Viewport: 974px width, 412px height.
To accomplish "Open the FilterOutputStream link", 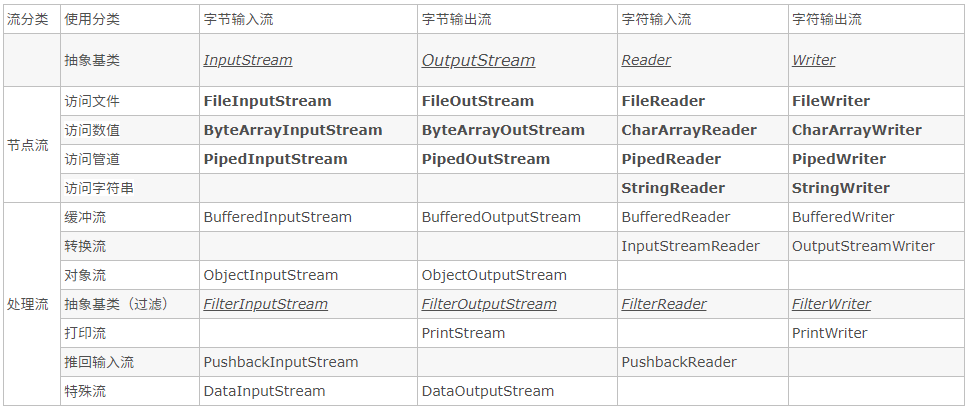I will [x=489, y=304].
